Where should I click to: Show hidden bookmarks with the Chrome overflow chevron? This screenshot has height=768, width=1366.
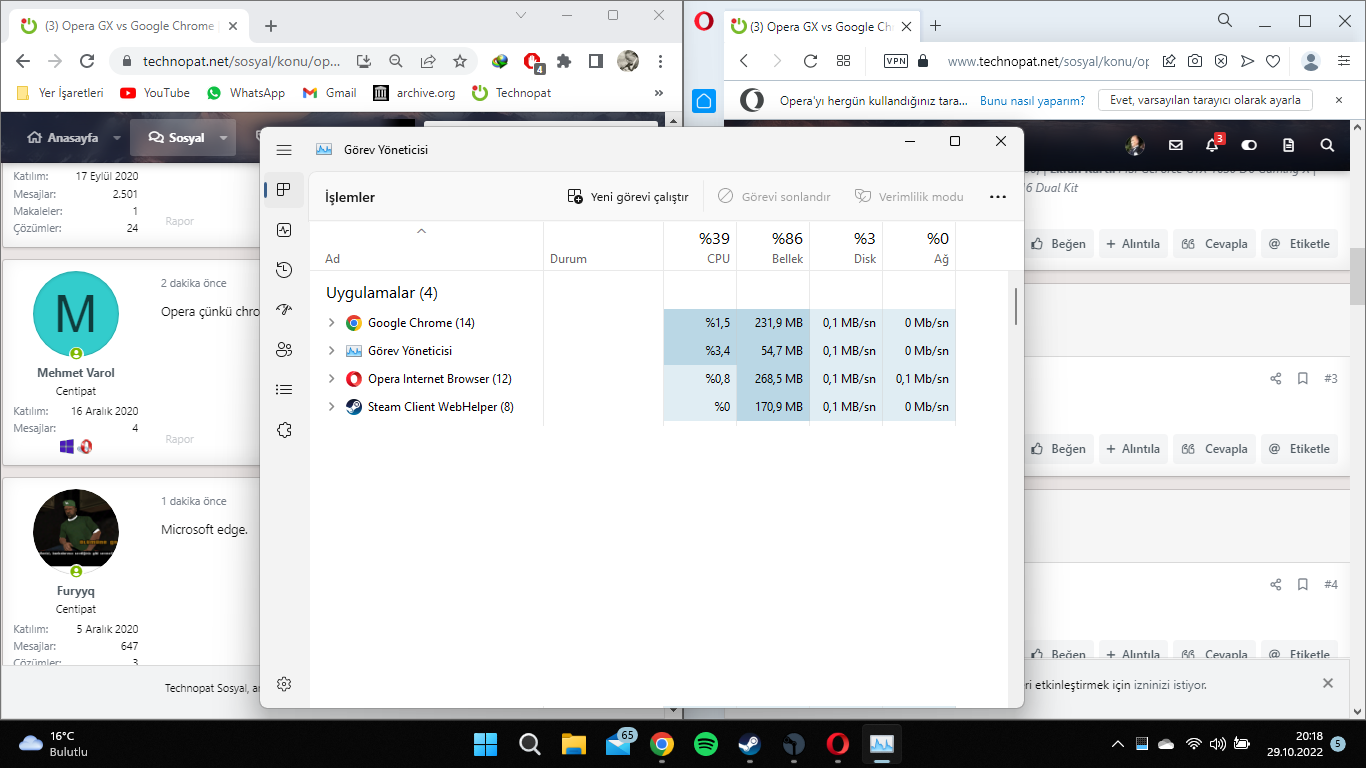(x=659, y=93)
